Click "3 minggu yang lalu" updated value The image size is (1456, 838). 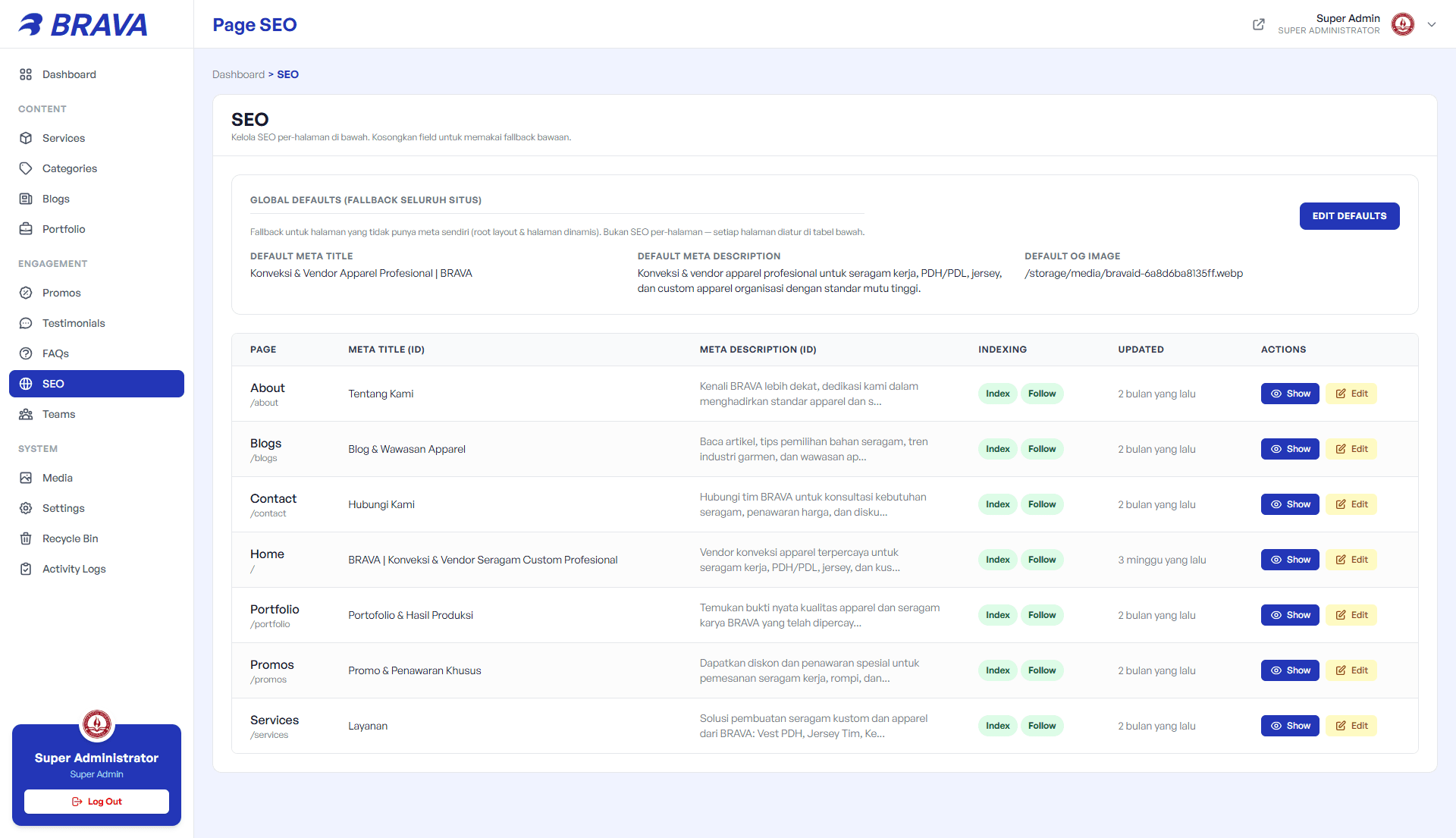pos(1162,560)
